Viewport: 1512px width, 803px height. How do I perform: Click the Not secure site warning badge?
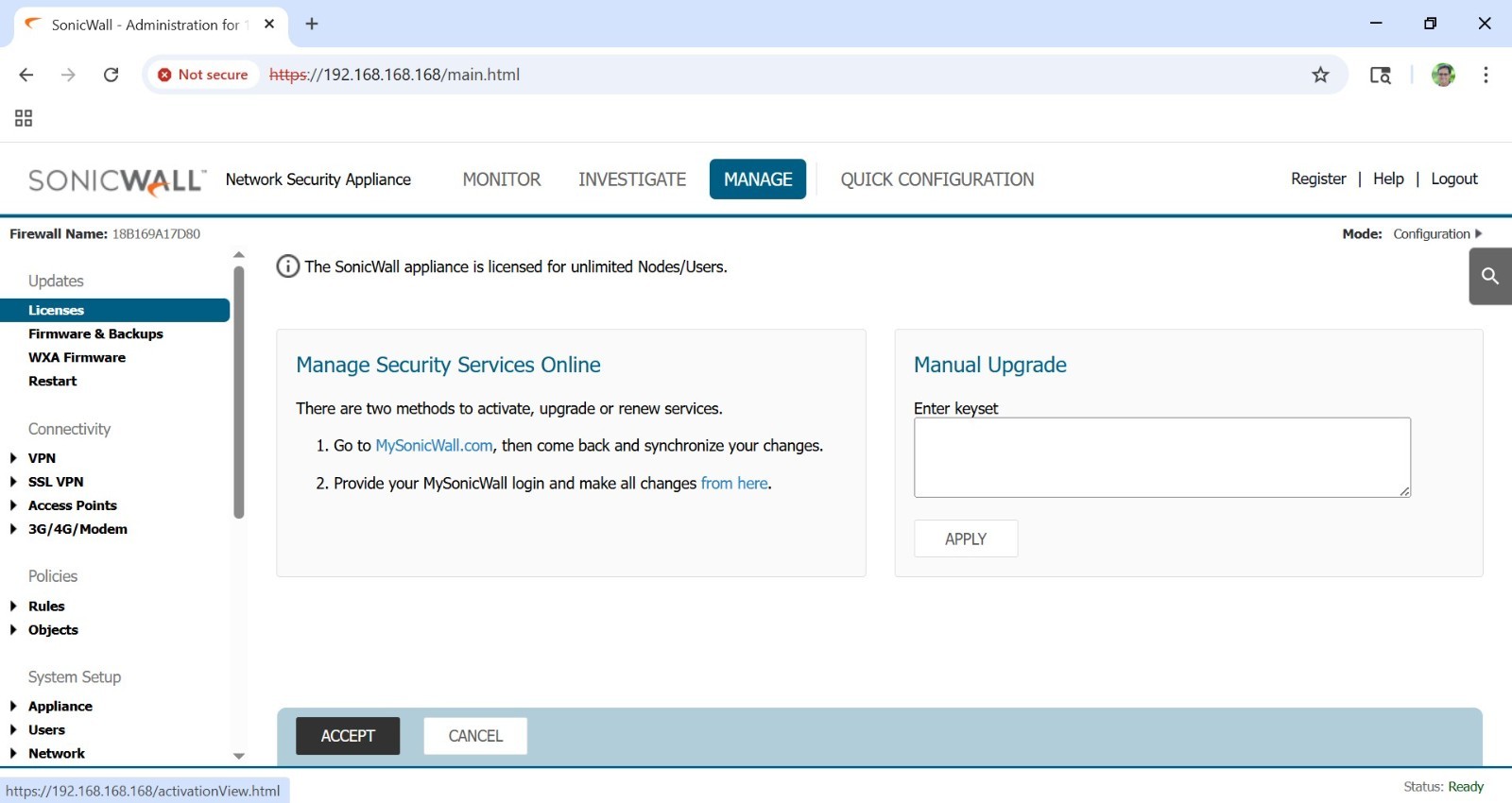pyautogui.click(x=203, y=75)
